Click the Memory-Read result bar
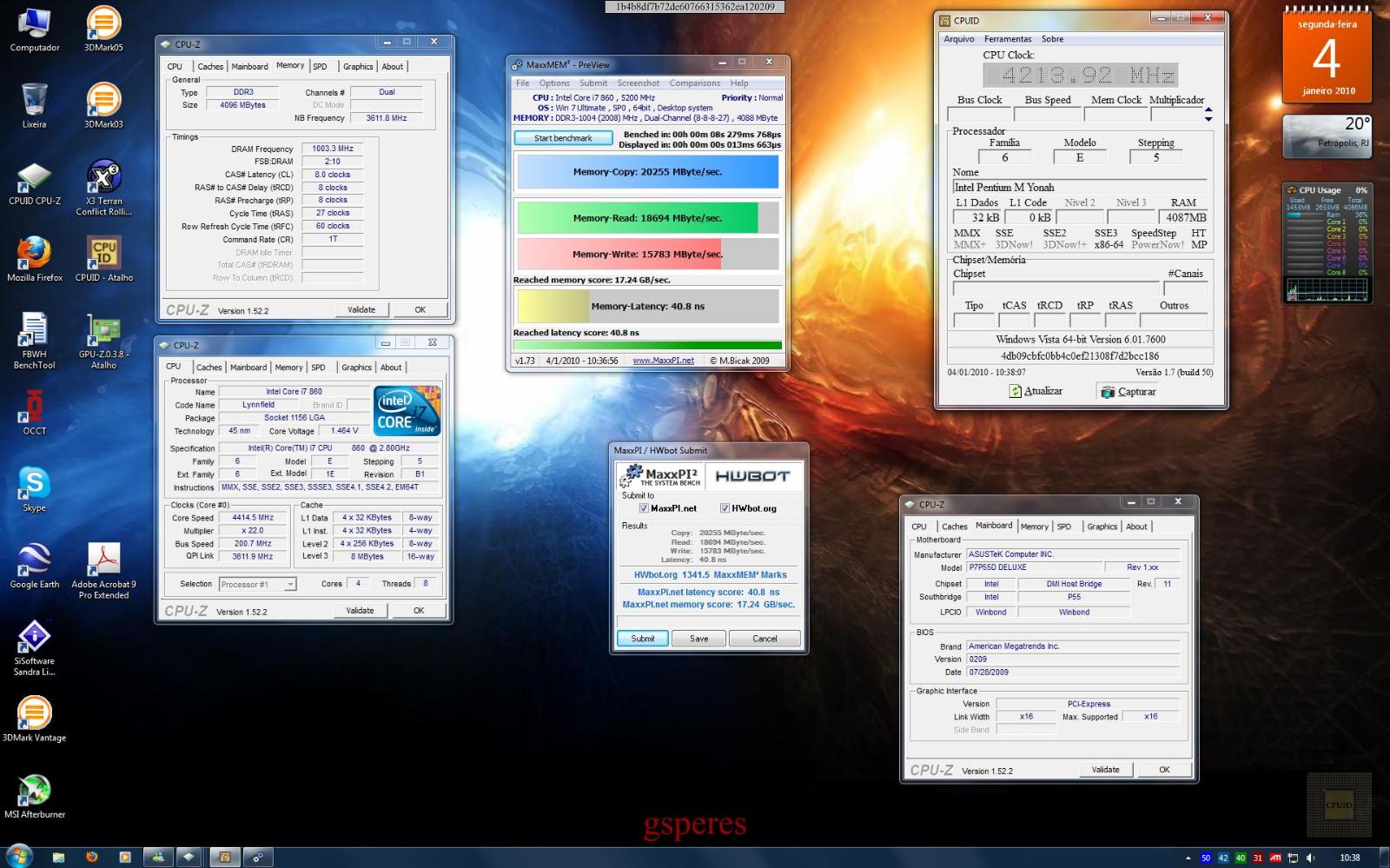 [x=647, y=218]
